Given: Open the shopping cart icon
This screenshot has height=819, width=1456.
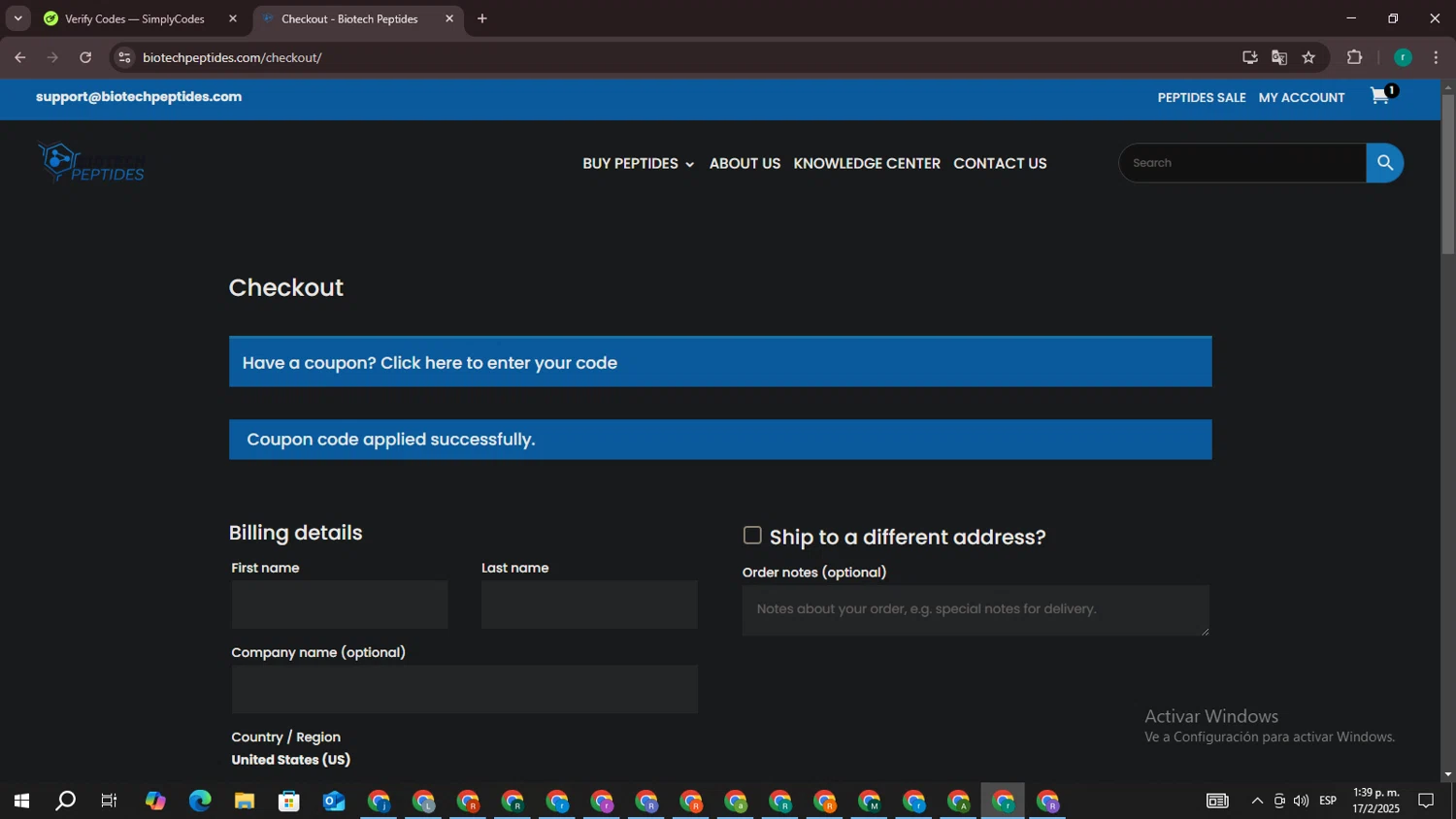Looking at the screenshot, I should click(1379, 96).
